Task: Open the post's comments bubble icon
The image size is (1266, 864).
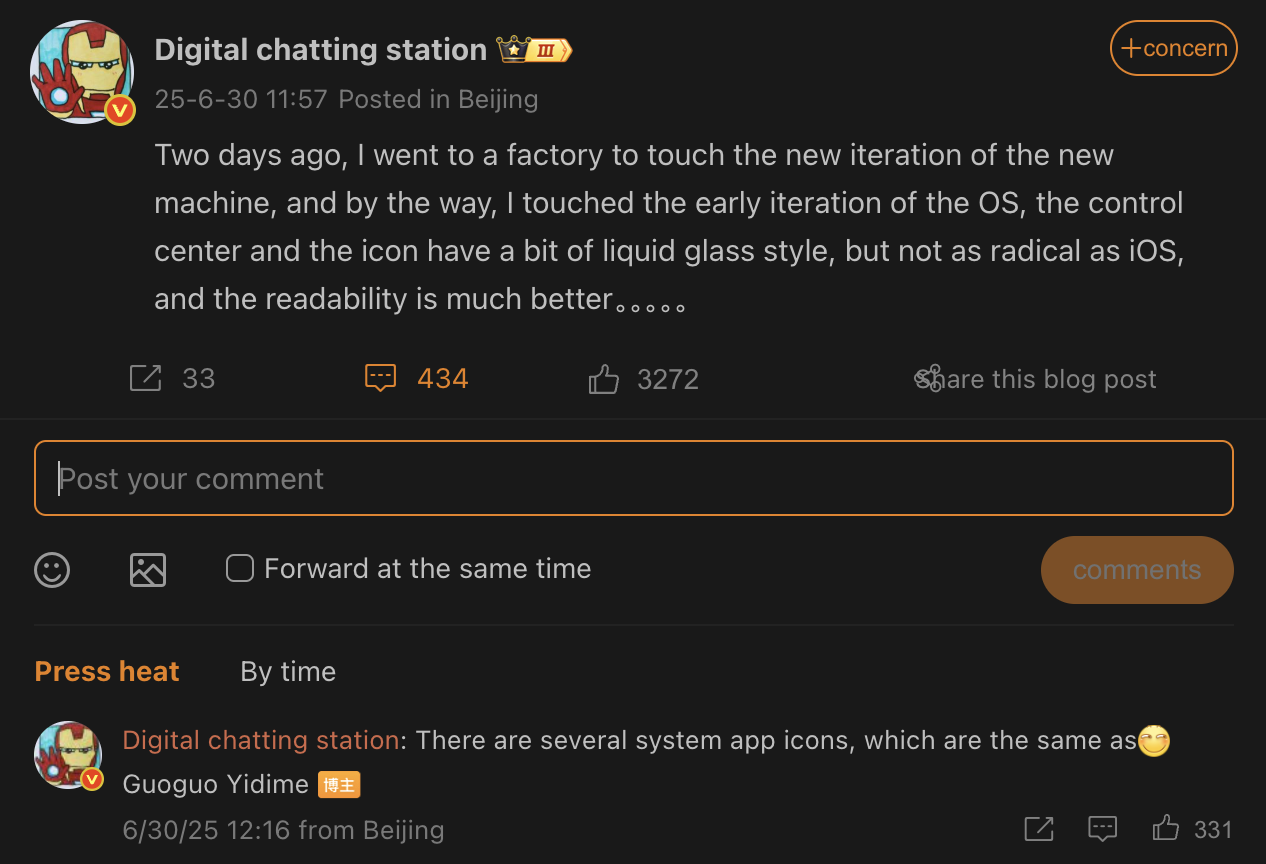Action: (x=380, y=378)
